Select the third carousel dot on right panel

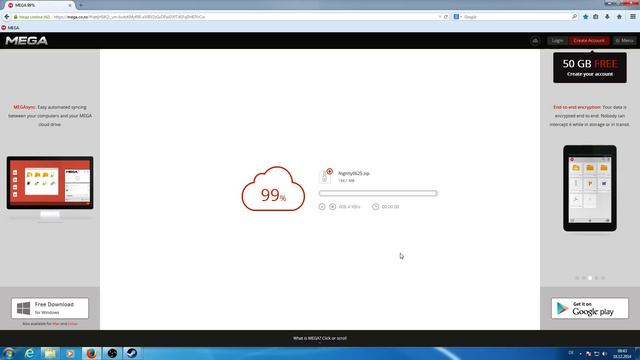(590, 278)
